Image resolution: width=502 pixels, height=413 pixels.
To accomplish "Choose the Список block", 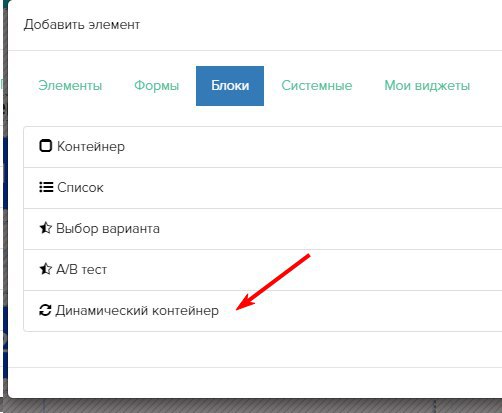I will click(x=263, y=188).
